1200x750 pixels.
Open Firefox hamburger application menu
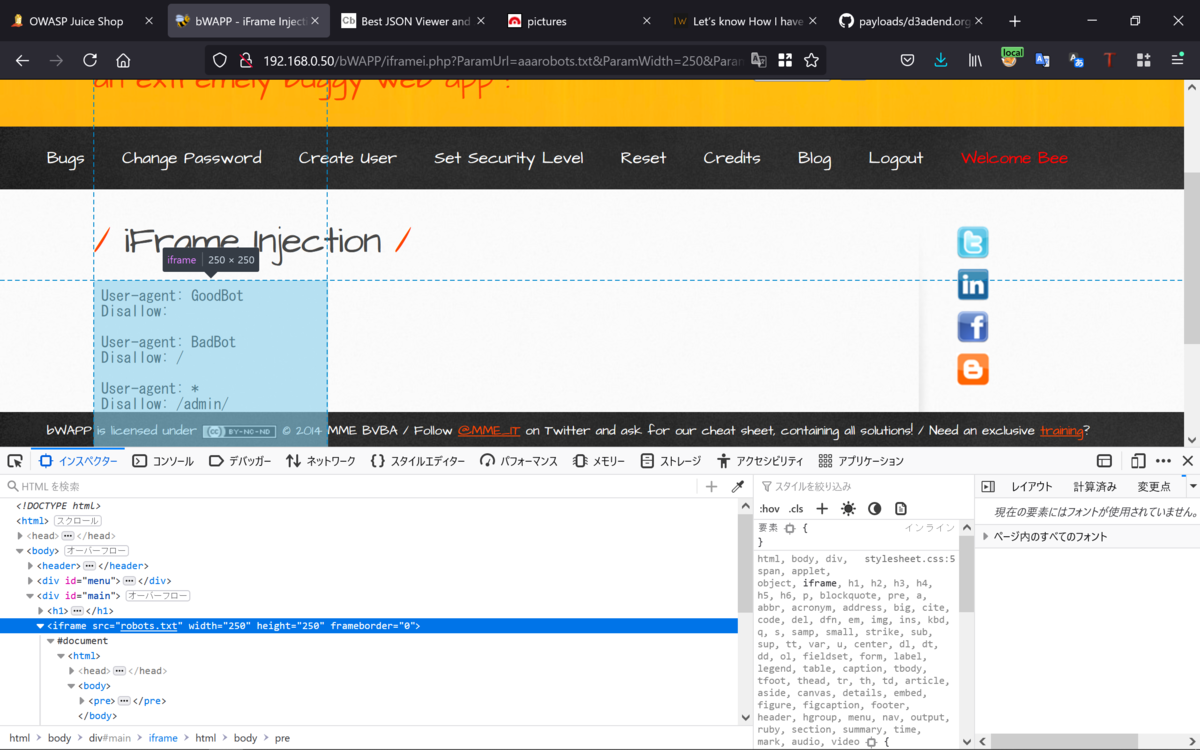pyautogui.click(x=1177, y=61)
